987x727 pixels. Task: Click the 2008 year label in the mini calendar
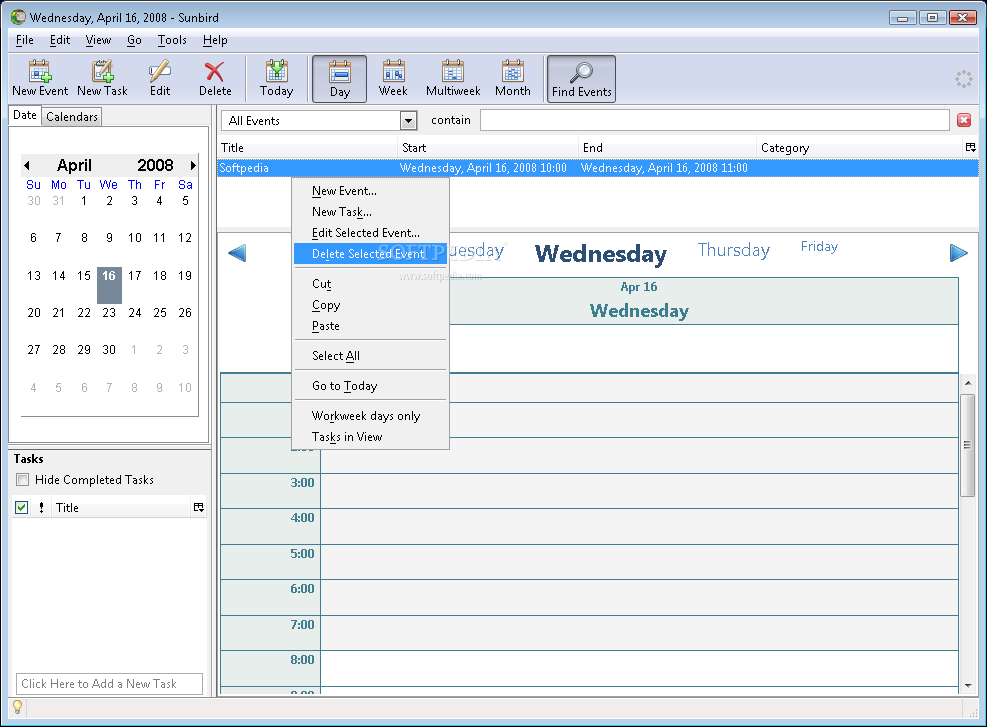pos(155,166)
